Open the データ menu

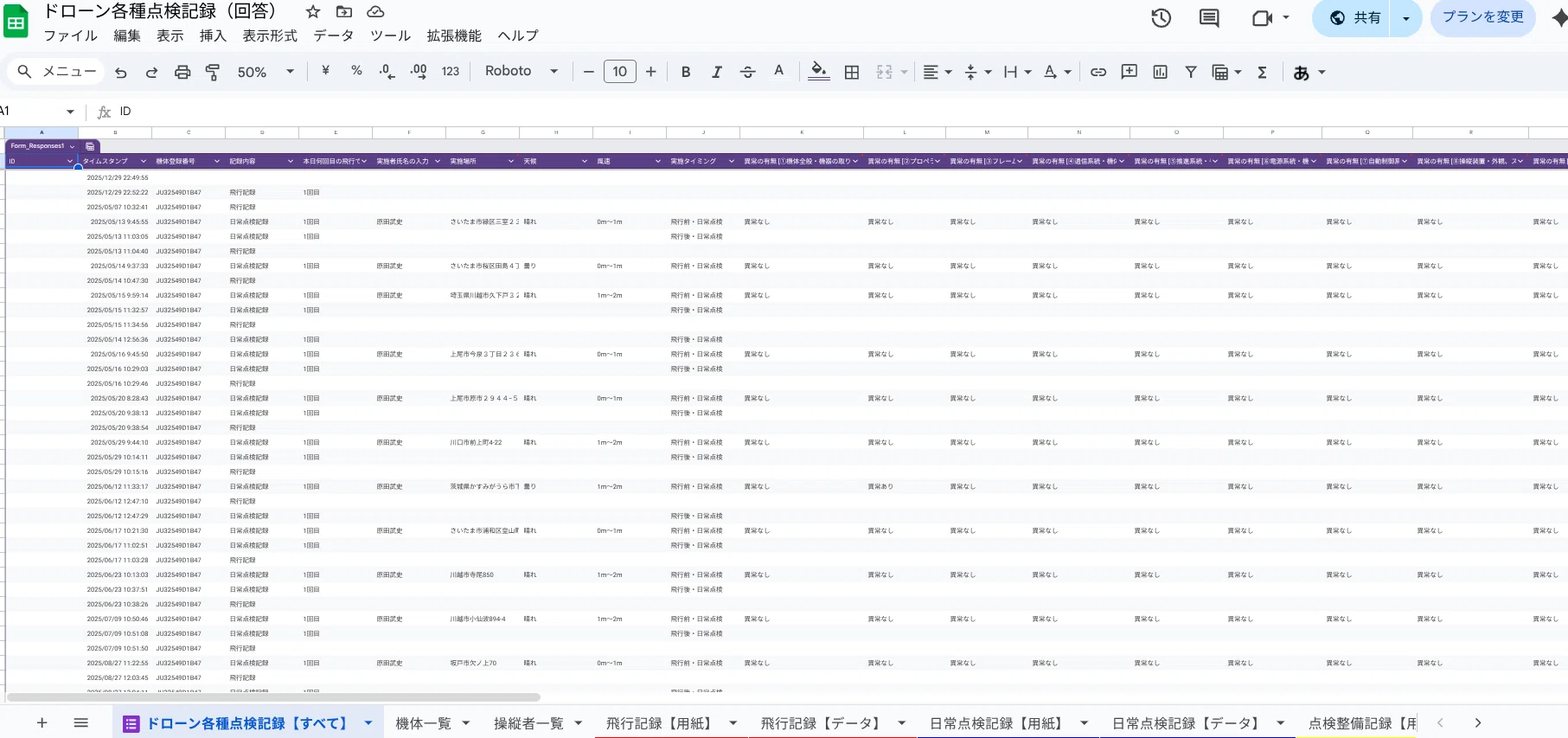[333, 35]
